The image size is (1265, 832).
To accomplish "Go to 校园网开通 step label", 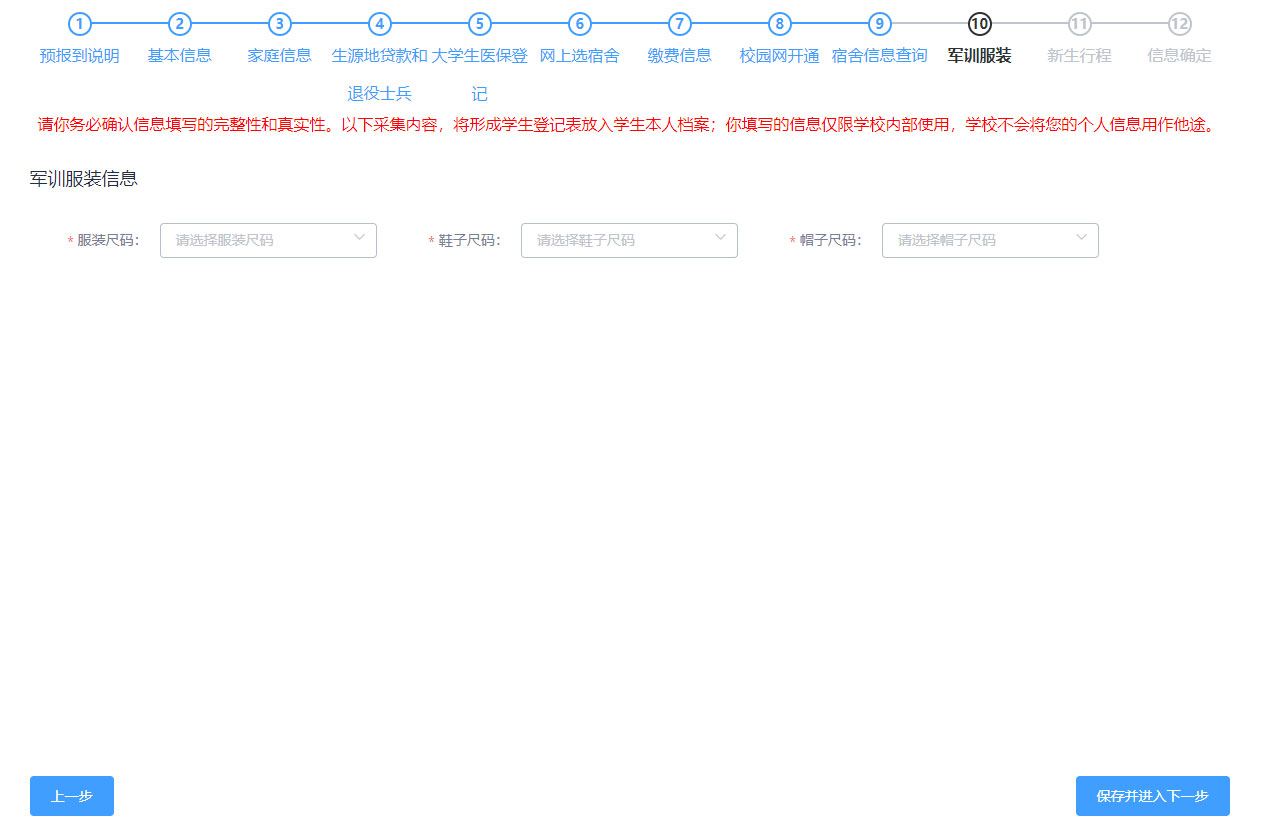I will coord(780,56).
